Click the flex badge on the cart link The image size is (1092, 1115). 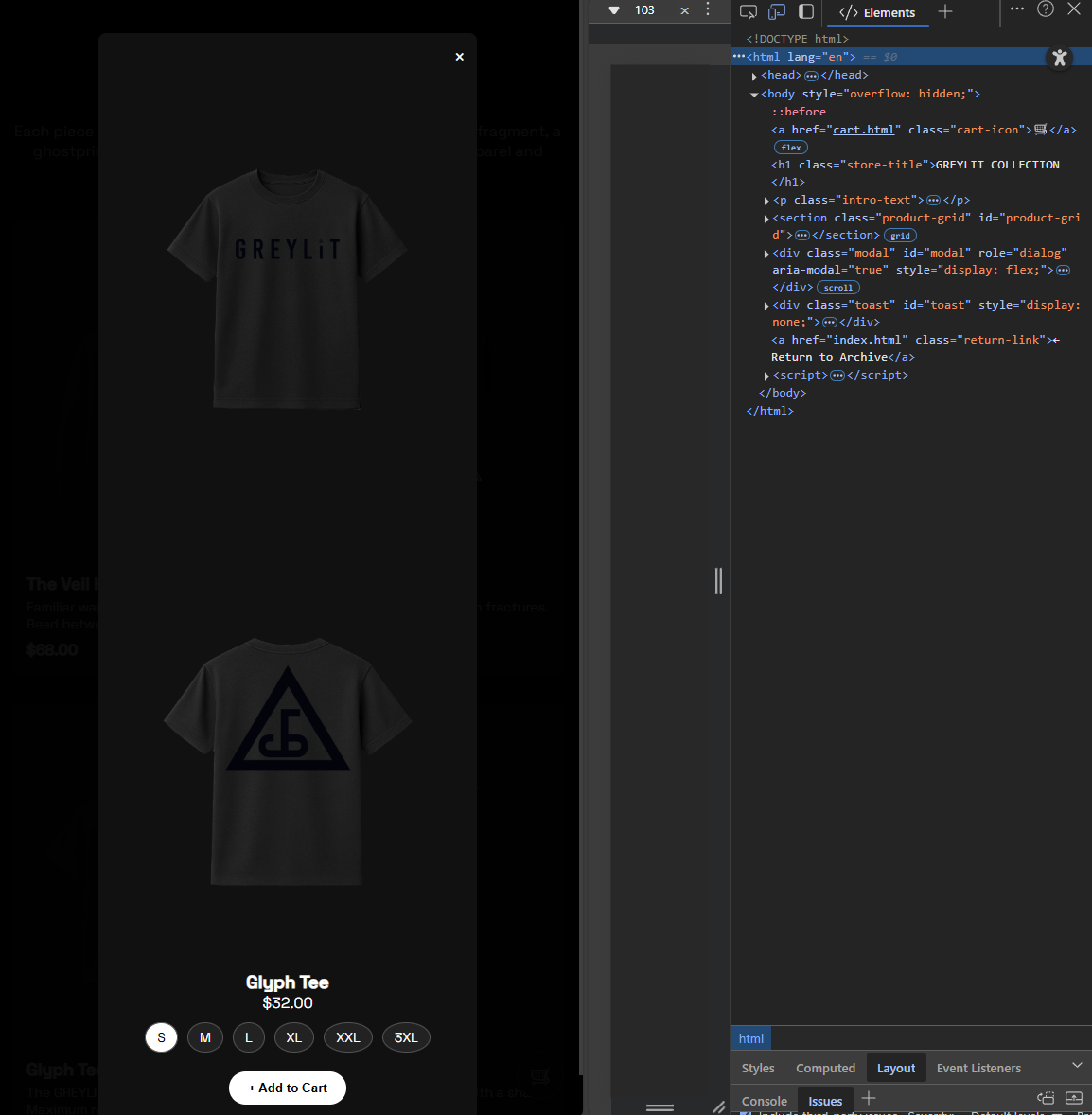(790, 147)
